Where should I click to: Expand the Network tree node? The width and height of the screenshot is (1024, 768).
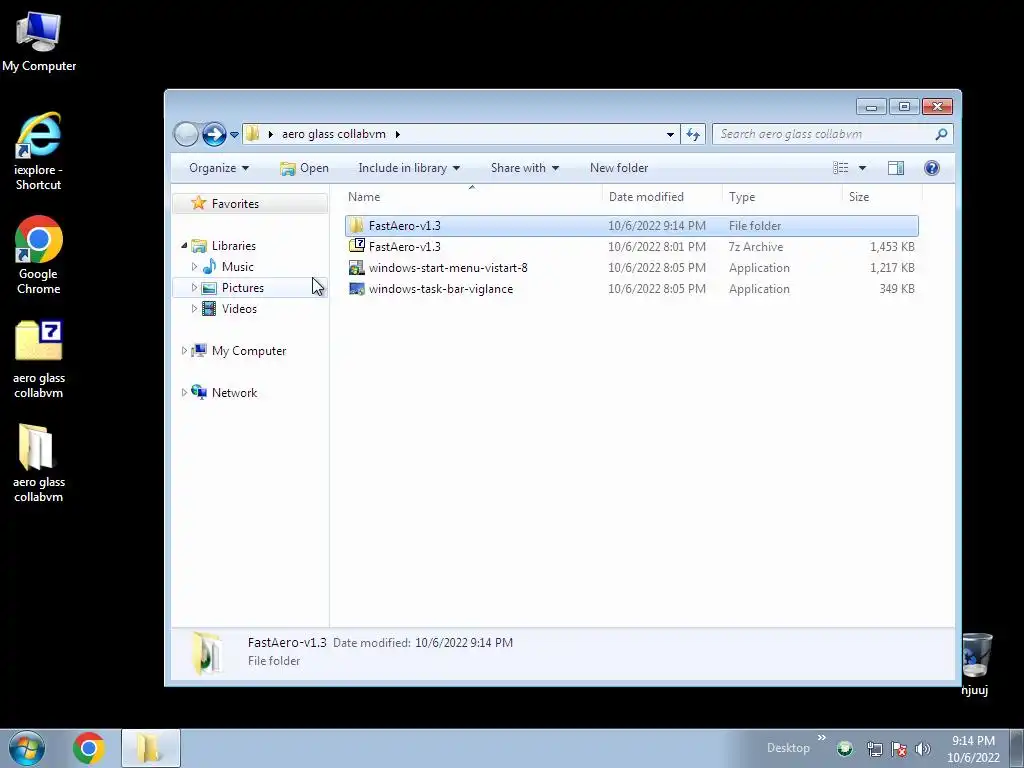pos(184,392)
